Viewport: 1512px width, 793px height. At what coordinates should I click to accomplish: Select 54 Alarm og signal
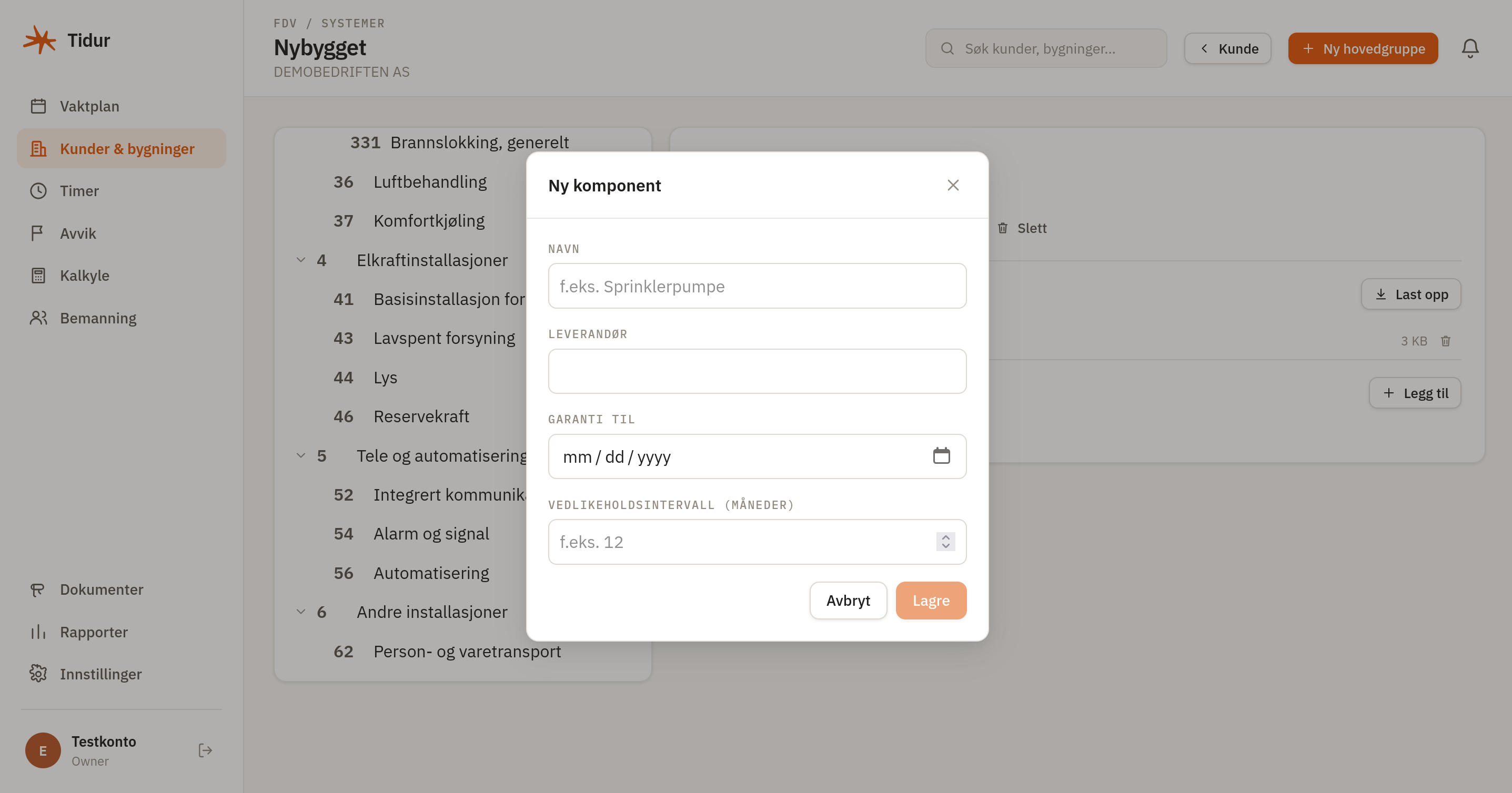[411, 533]
